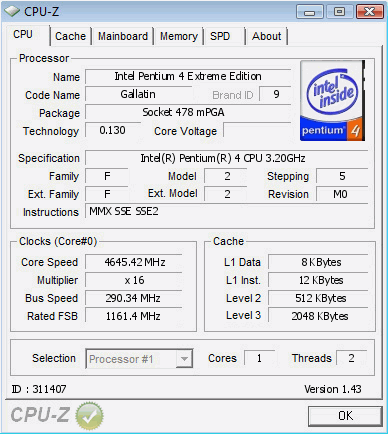The width and height of the screenshot is (388, 434).
Task: Click the Name field showing Pentium 4 Extreme Edition
Action: 188,76
